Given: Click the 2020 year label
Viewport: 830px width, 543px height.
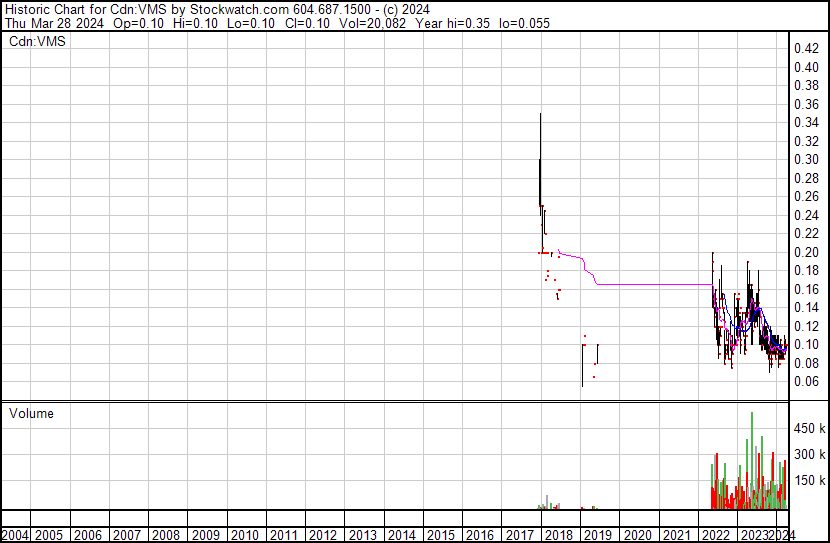Looking at the screenshot, I should coord(637,535).
